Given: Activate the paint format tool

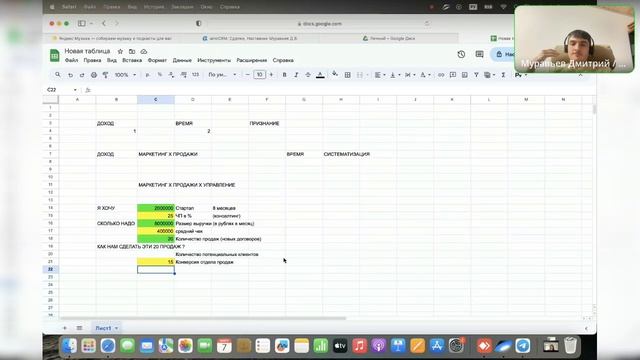Looking at the screenshot, I should (x=105, y=75).
